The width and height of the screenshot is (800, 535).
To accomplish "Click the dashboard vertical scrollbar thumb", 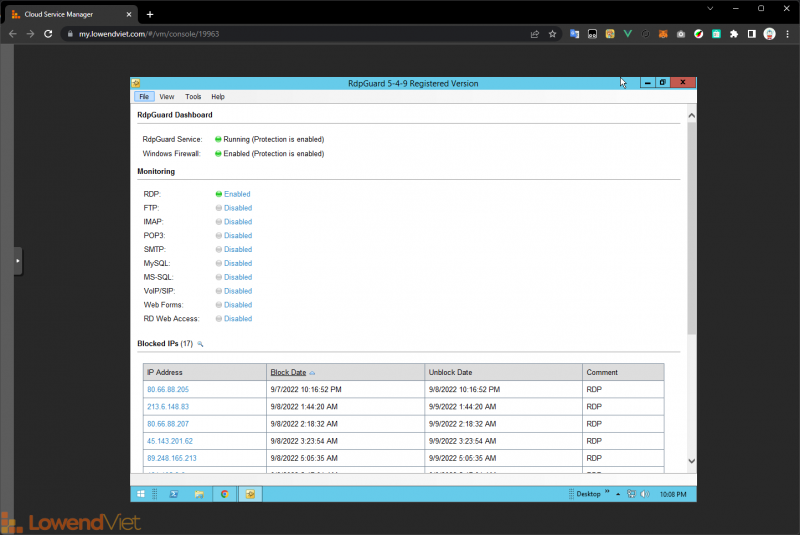I will coord(691,228).
